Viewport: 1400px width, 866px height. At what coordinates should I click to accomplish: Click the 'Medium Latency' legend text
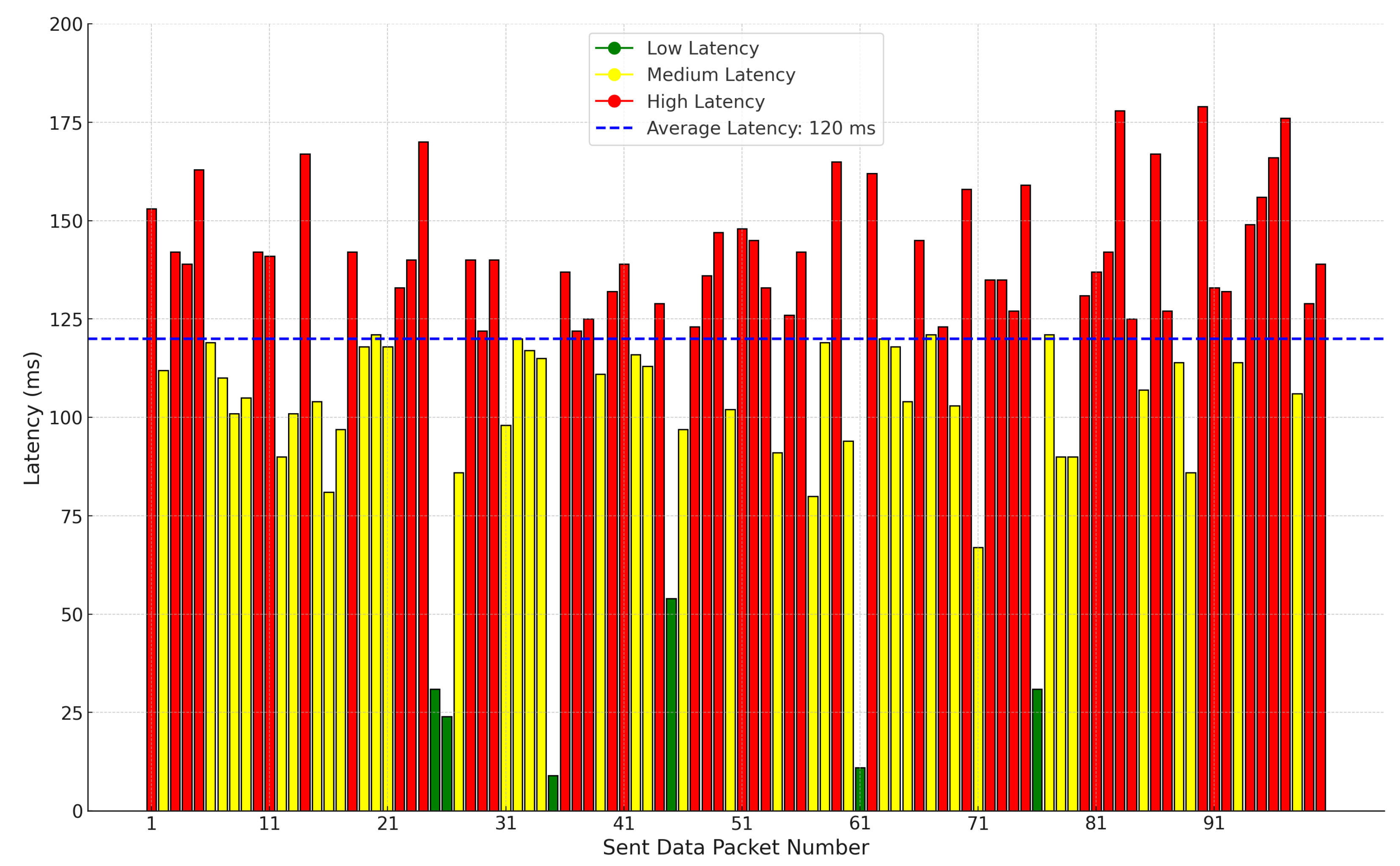tap(721, 74)
